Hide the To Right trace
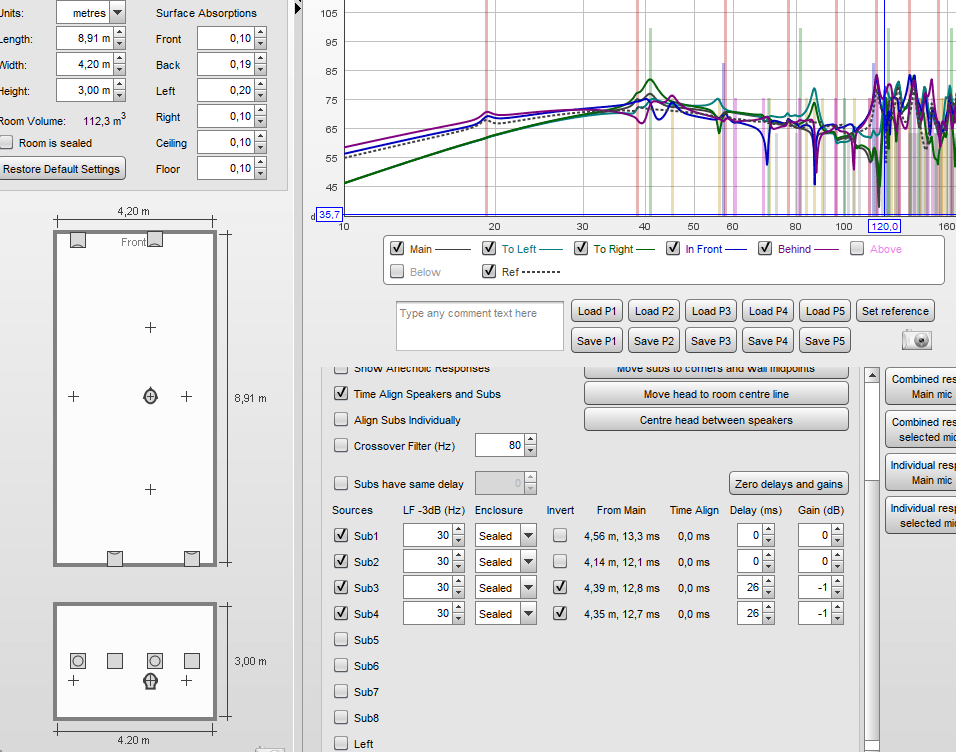Screen dimensions: 956x752 (581, 248)
